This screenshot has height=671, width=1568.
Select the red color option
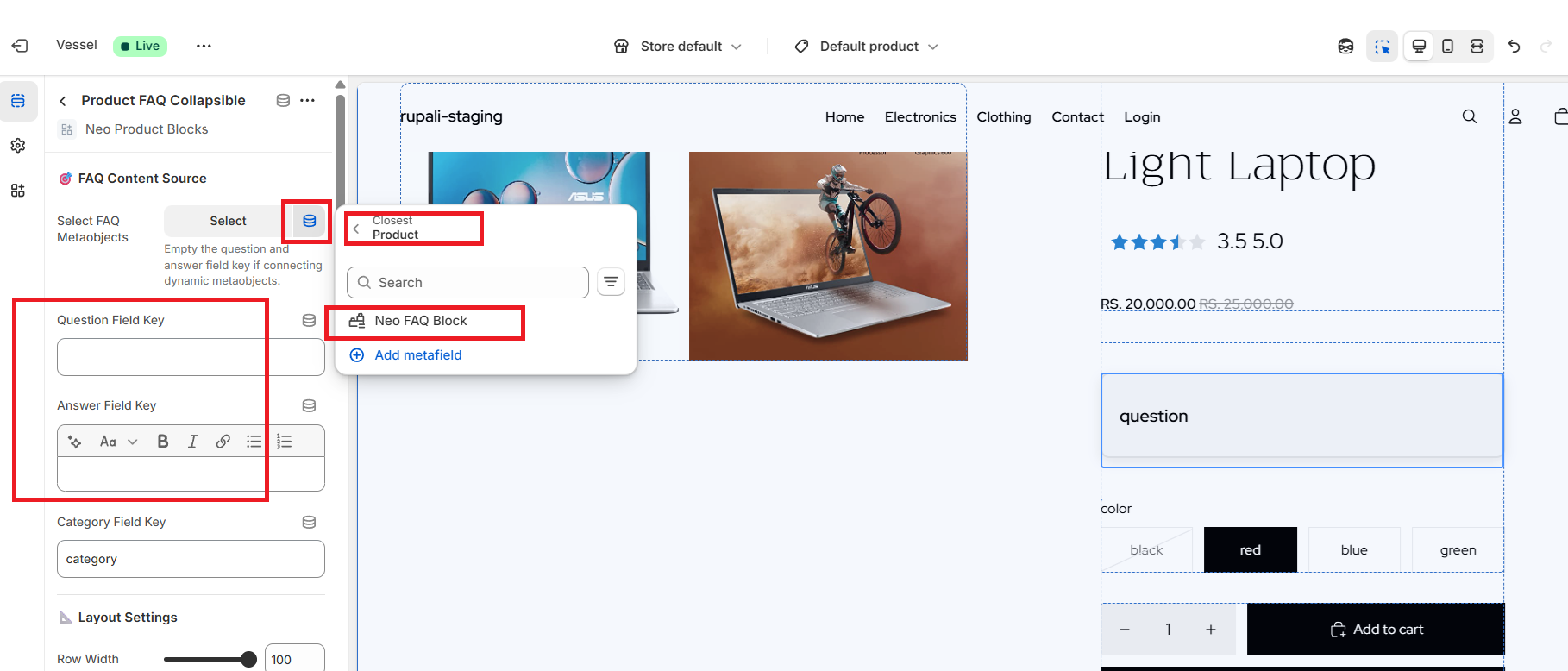point(1251,549)
